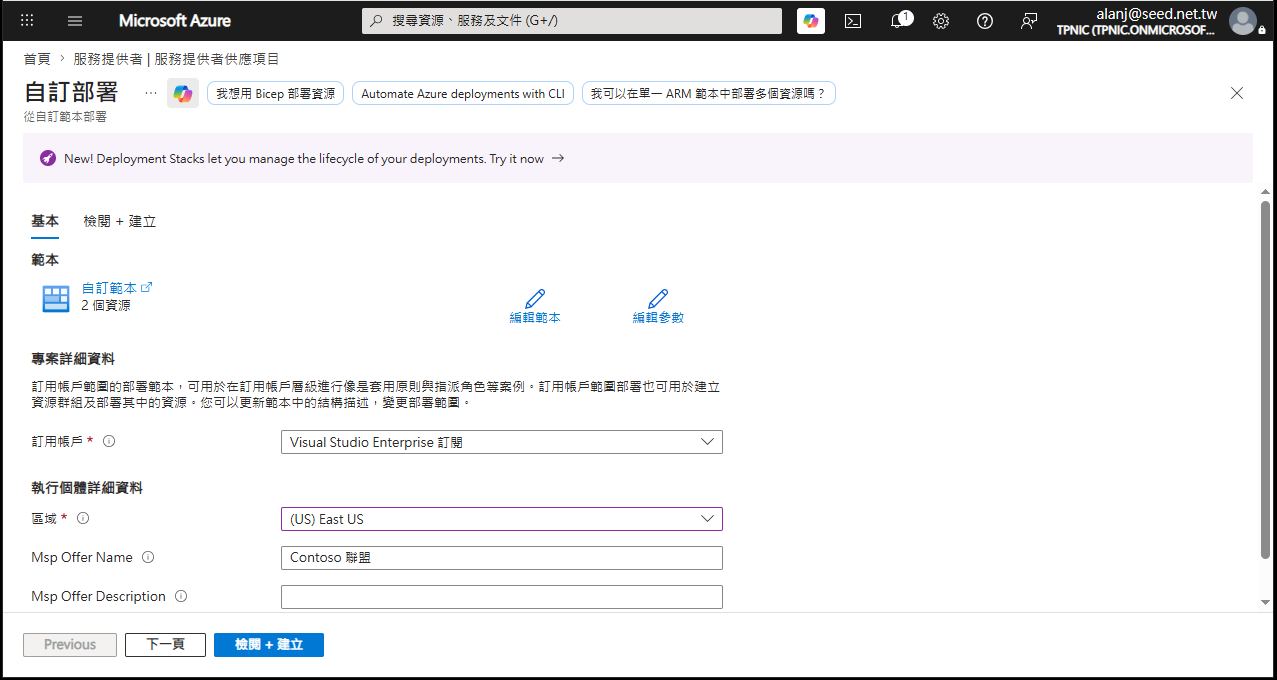Click the info icon next to 訂用帳戶
Viewport: 1277px width, 680px height.
click(109, 441)
